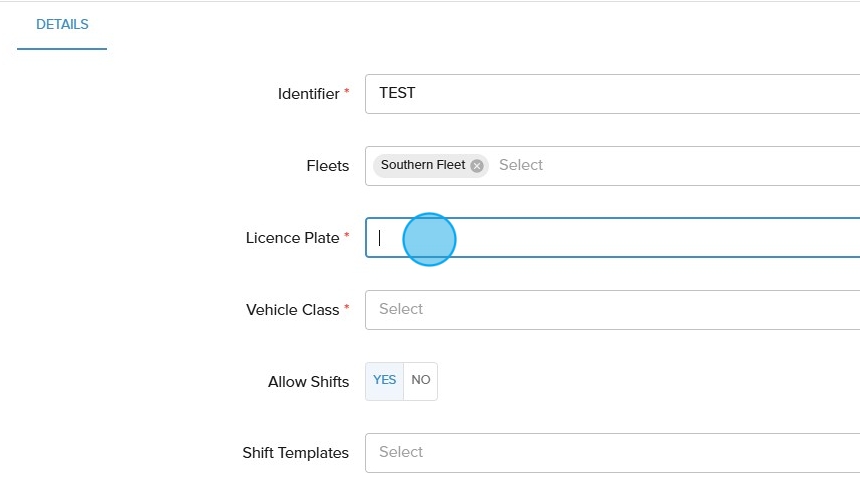The image size is (860, 481).
Task: Click the Select placeholder in Fleets field
Action: [x=521, y=166]
